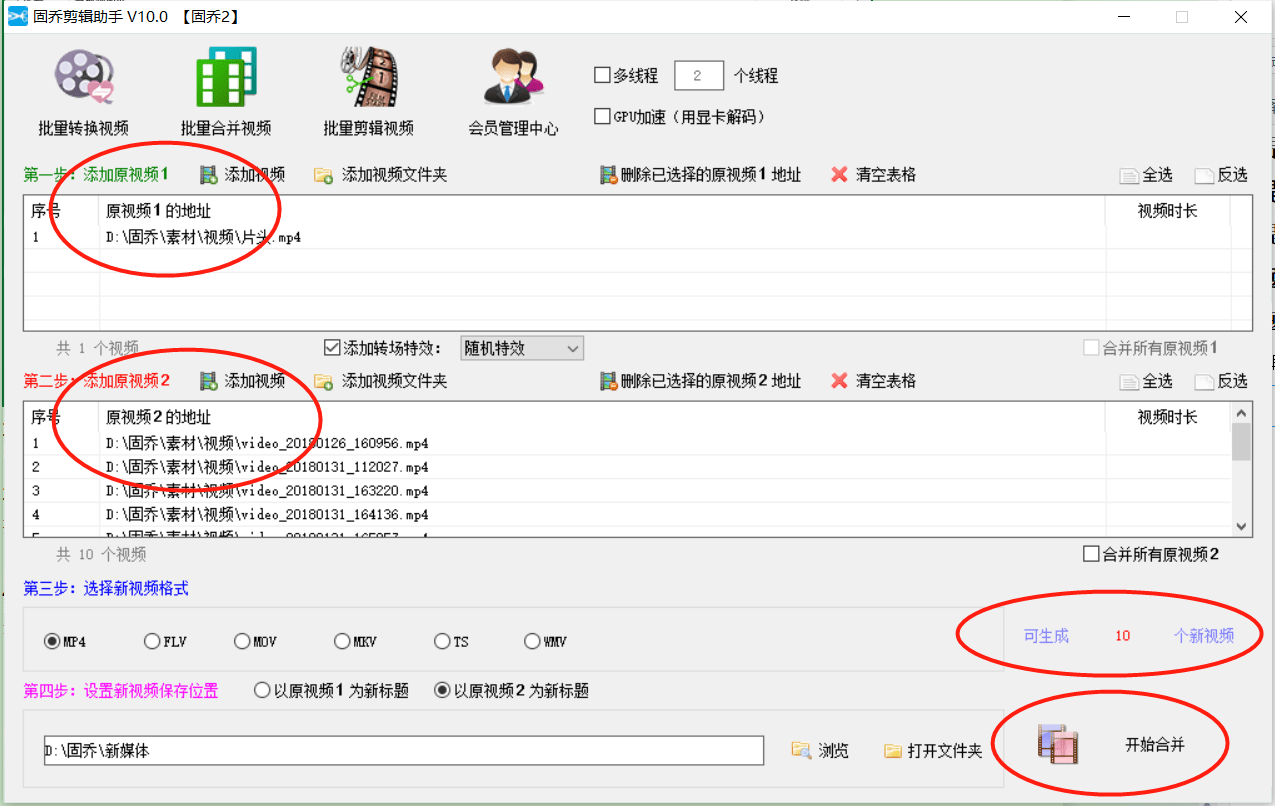Image resolution: width=1275 pixels, height=806 pixels.
Task: Click 添加视频 icon in step one
Action: click(x=209, y=175)
